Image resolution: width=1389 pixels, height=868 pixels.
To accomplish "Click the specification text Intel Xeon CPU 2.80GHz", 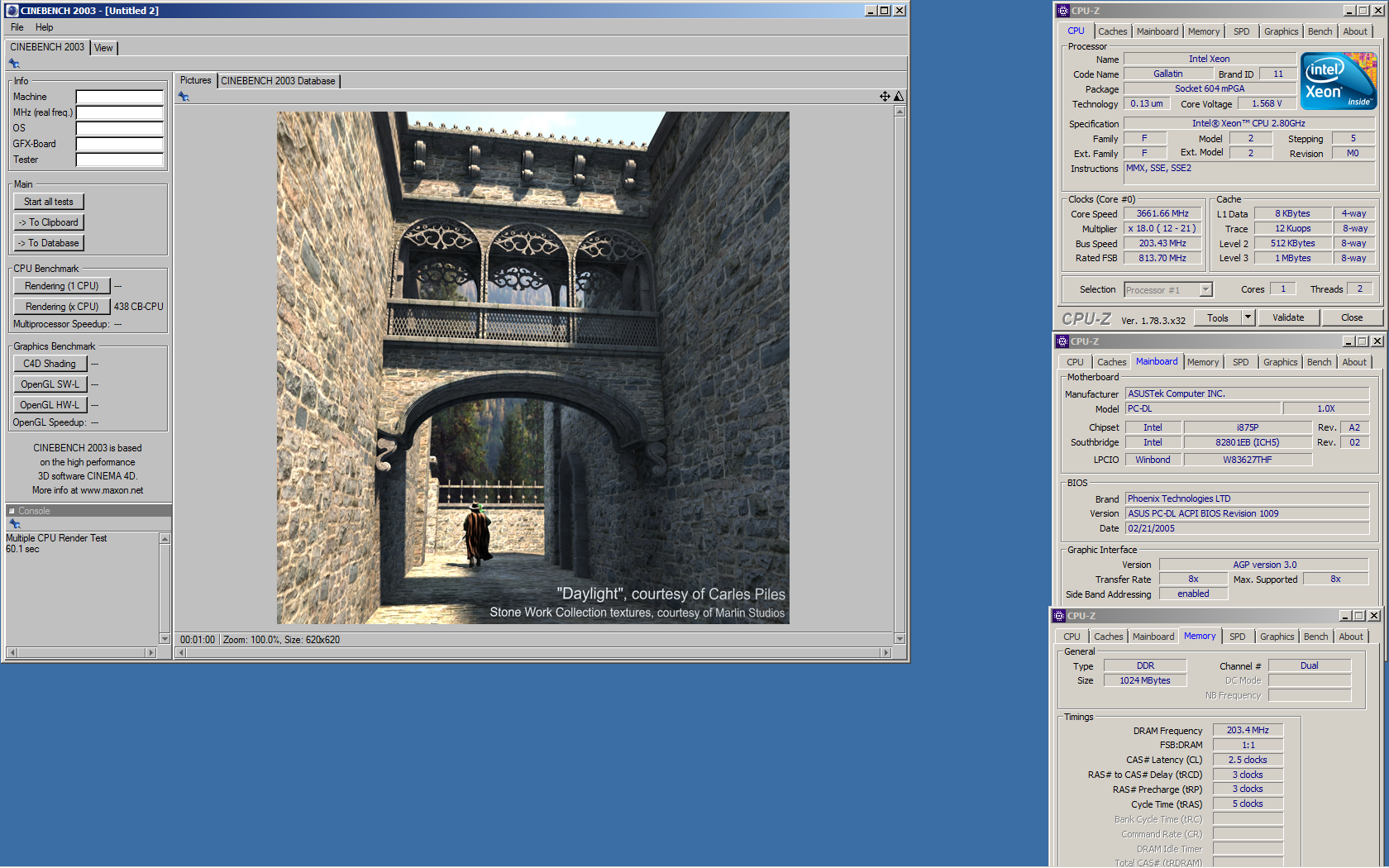I will pyautogui.click(x=1248, y=123).
